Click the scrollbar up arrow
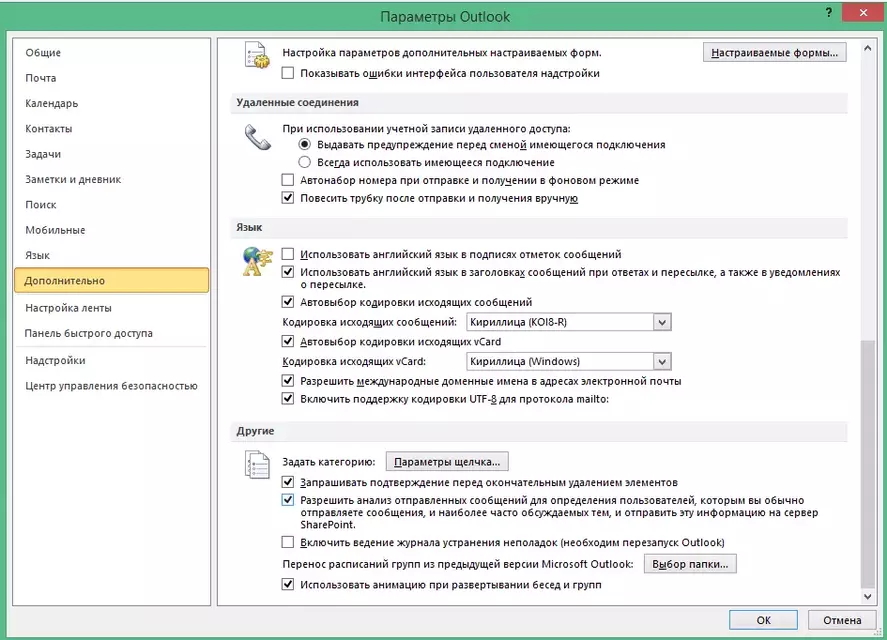Image resolution: width=887 pixels, height=640 pixels. (868, 49)
